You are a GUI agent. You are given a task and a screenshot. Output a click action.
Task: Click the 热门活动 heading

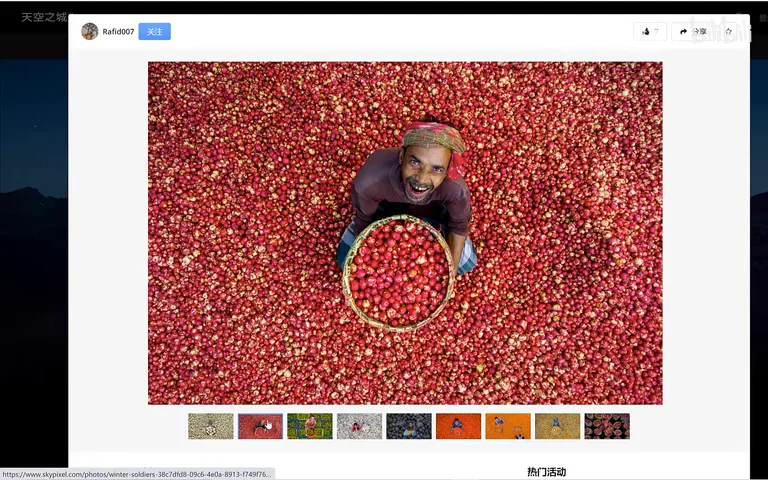coord(547,472)
